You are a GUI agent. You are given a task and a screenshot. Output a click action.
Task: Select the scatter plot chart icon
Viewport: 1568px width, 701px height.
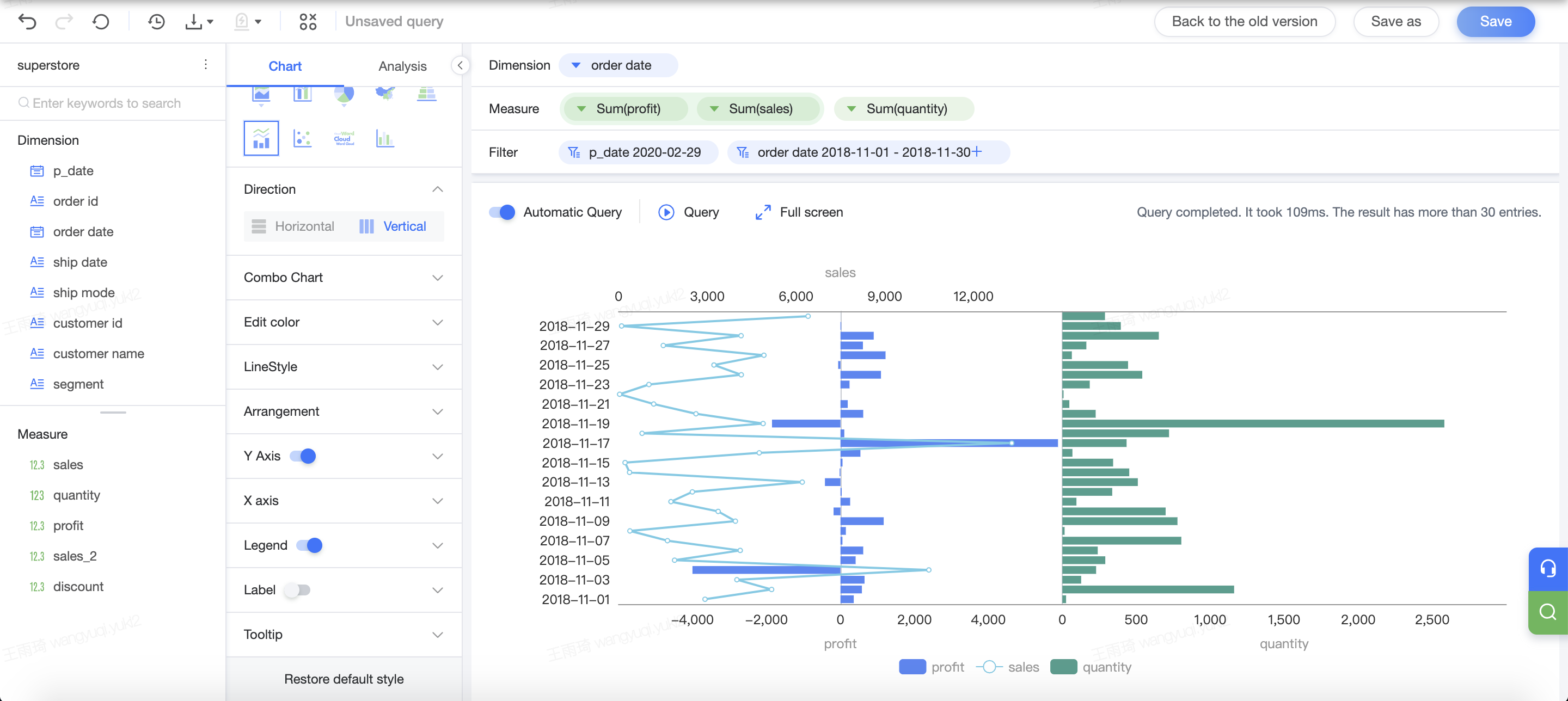point(303,138)
